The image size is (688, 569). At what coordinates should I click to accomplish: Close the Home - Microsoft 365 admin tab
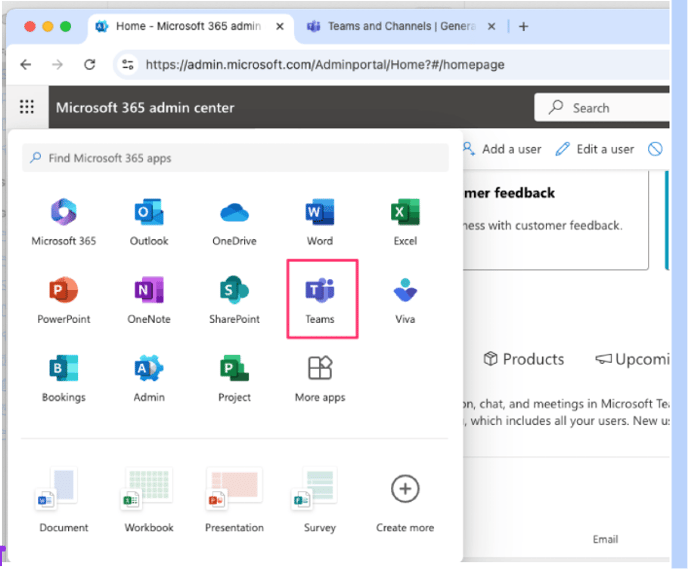pyautogui.click(x=280, y=26)
